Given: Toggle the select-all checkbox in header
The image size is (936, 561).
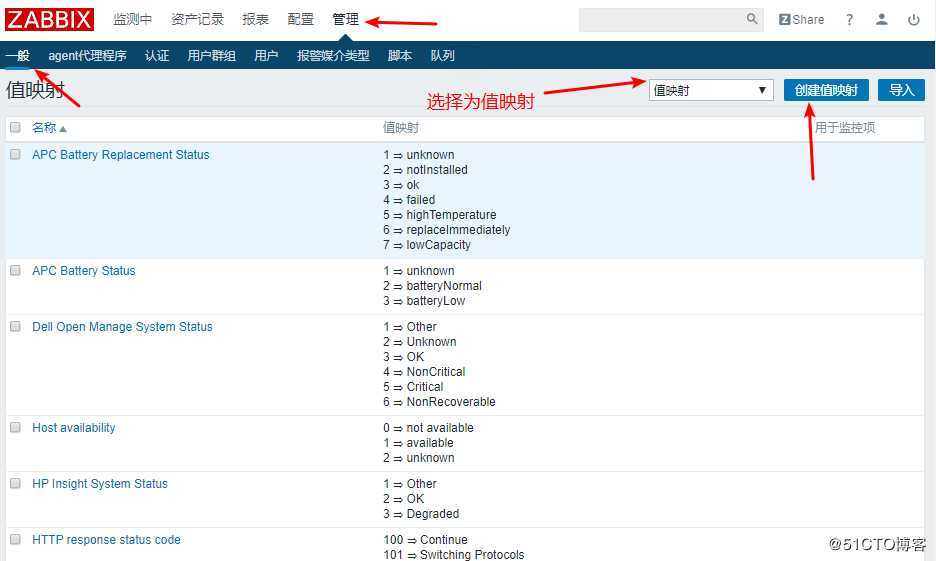Looking at the screenshot, I should click(16, 127).
